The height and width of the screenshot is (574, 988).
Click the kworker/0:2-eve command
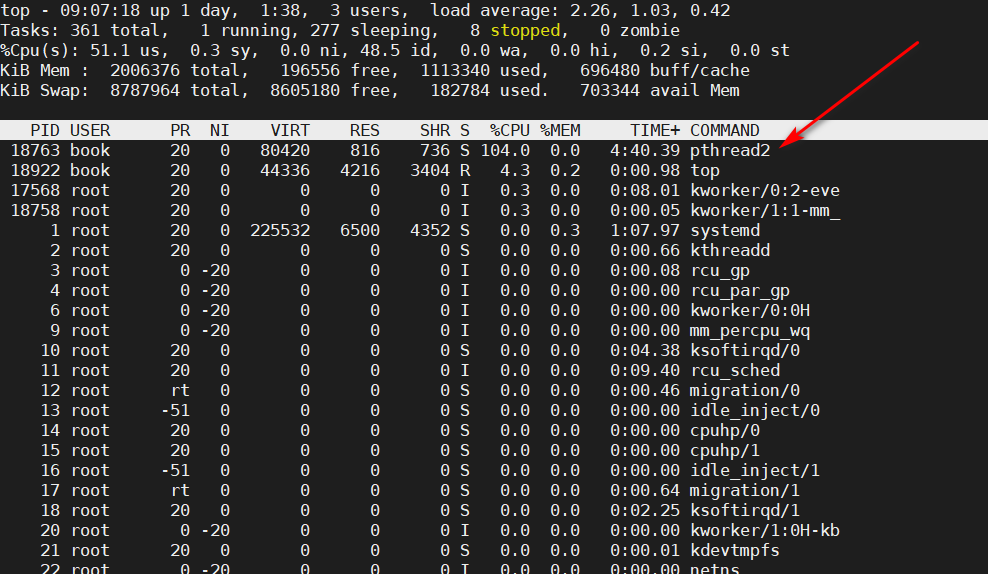(x=765, y=190)
